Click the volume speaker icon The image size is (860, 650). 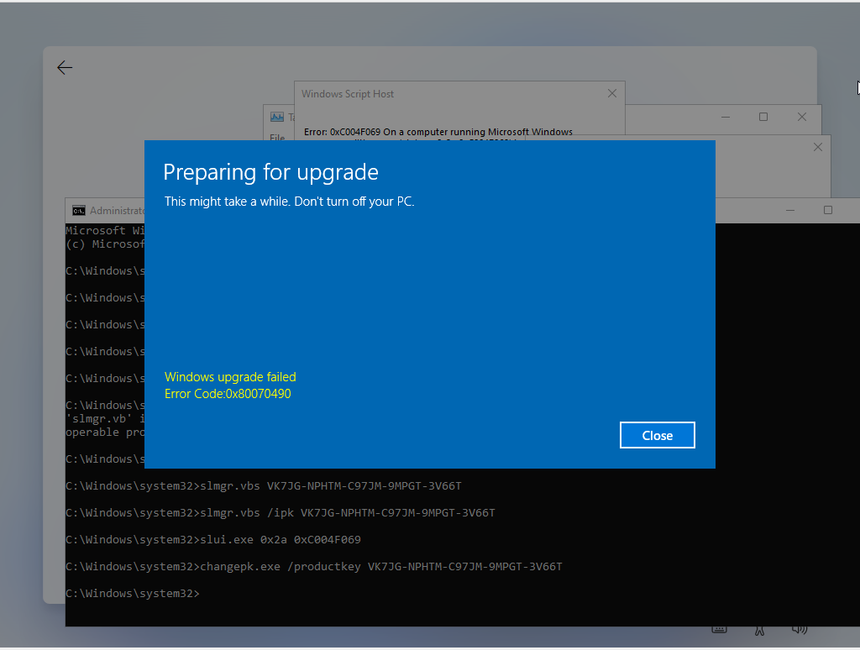[x=799, y=630]
